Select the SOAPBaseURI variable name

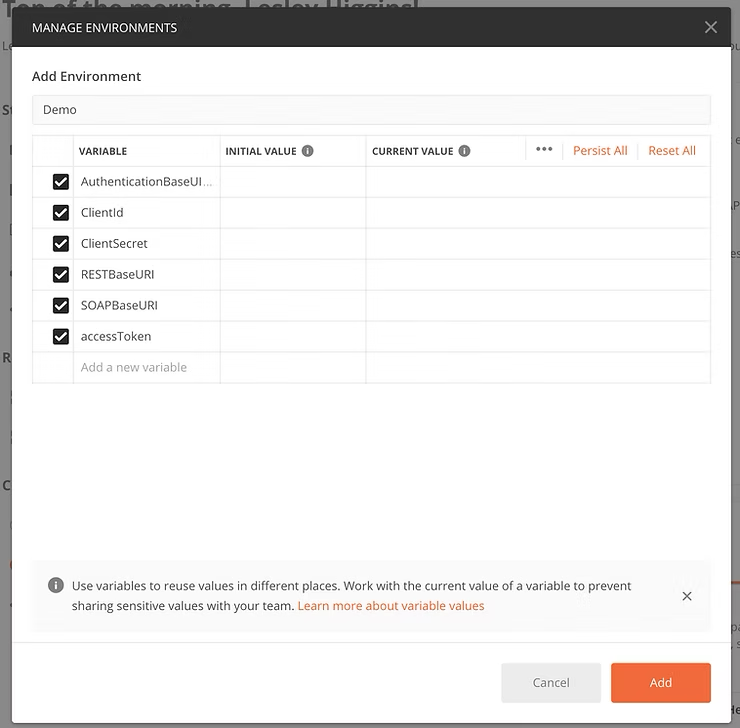point(119,306)
